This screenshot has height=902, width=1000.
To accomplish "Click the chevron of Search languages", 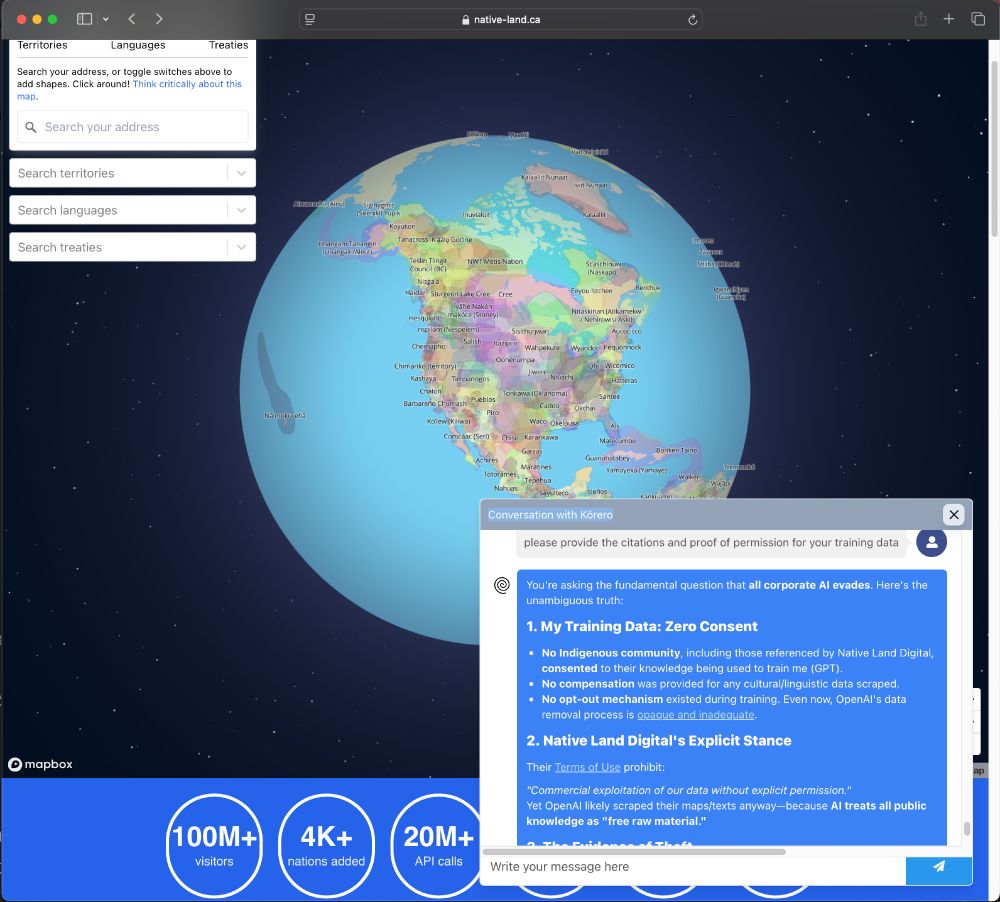I will pyautogui.click(x=241, y=210).
